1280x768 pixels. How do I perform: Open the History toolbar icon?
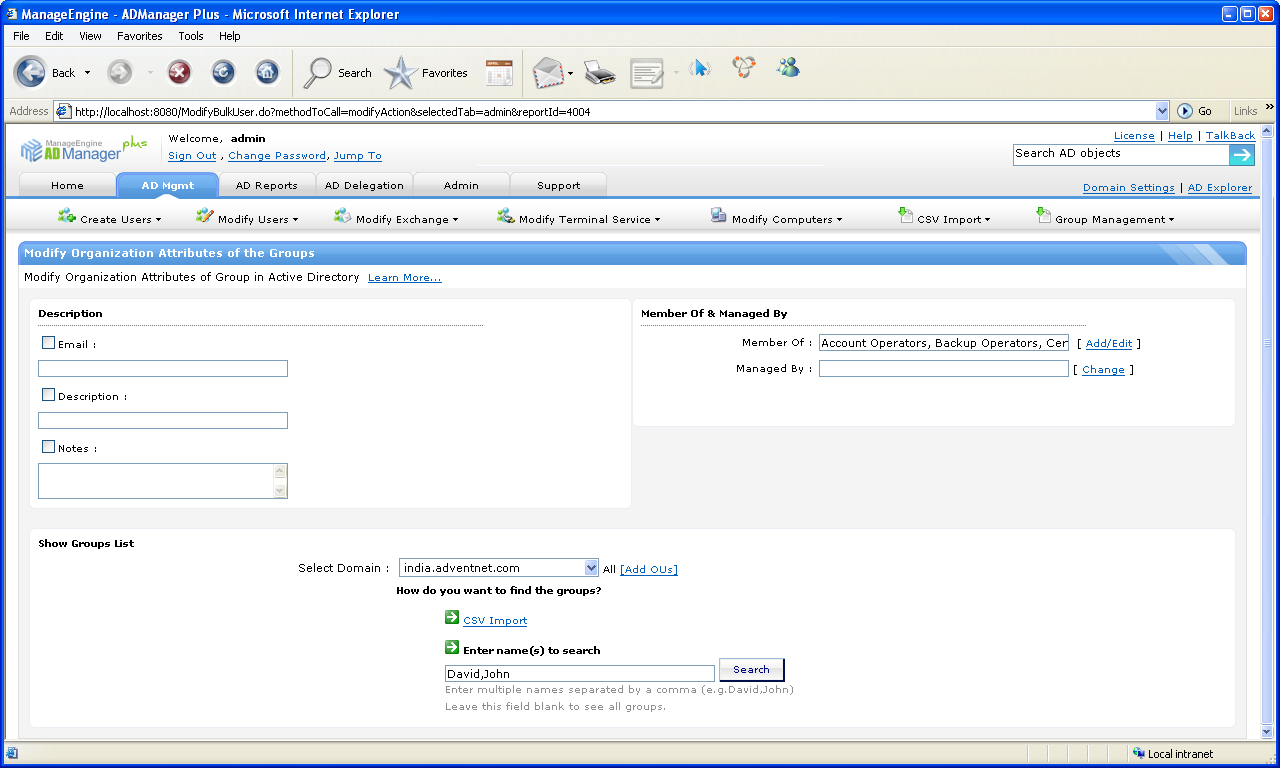click(499, 72)
